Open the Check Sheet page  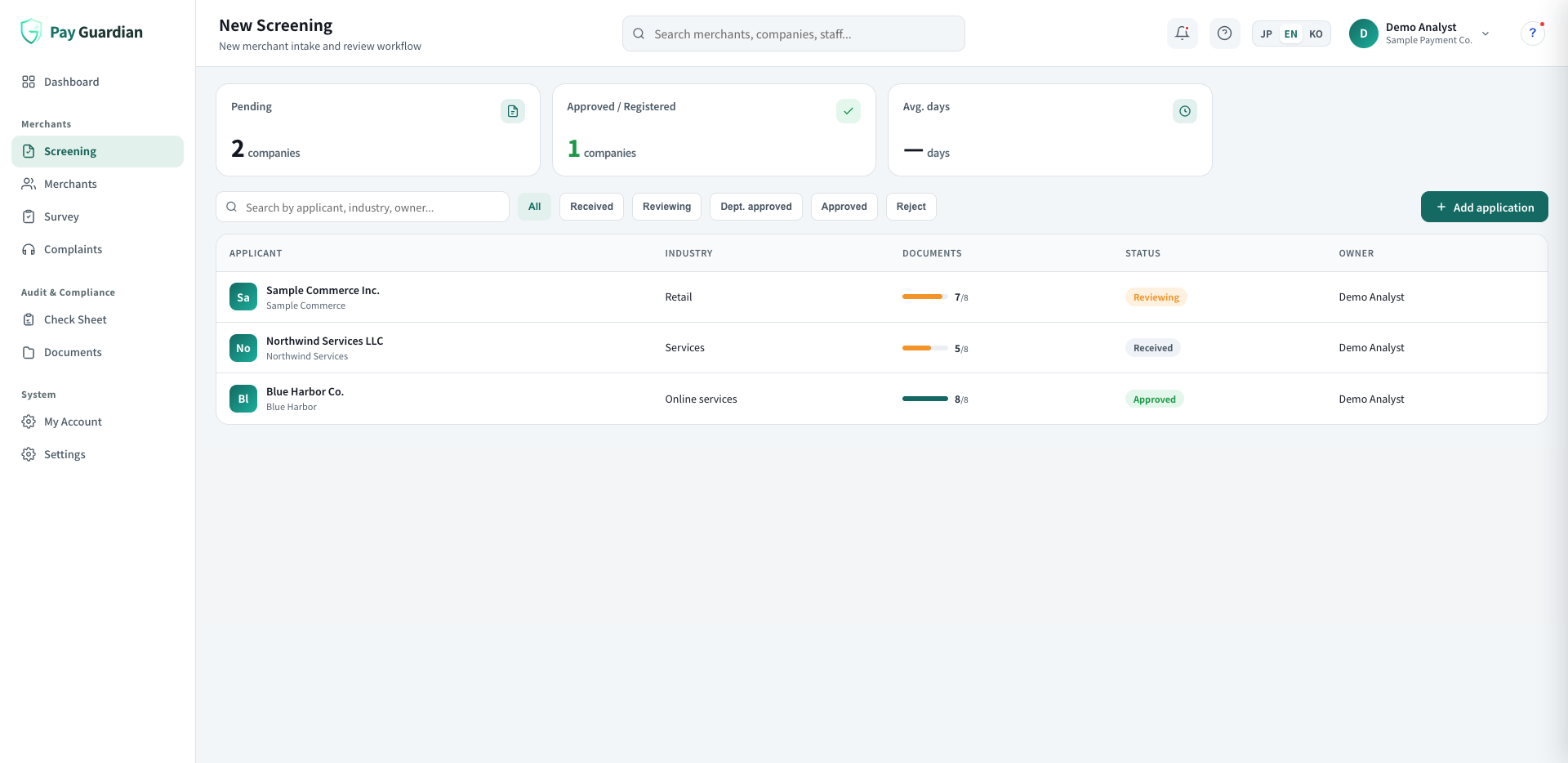(97, 319)
